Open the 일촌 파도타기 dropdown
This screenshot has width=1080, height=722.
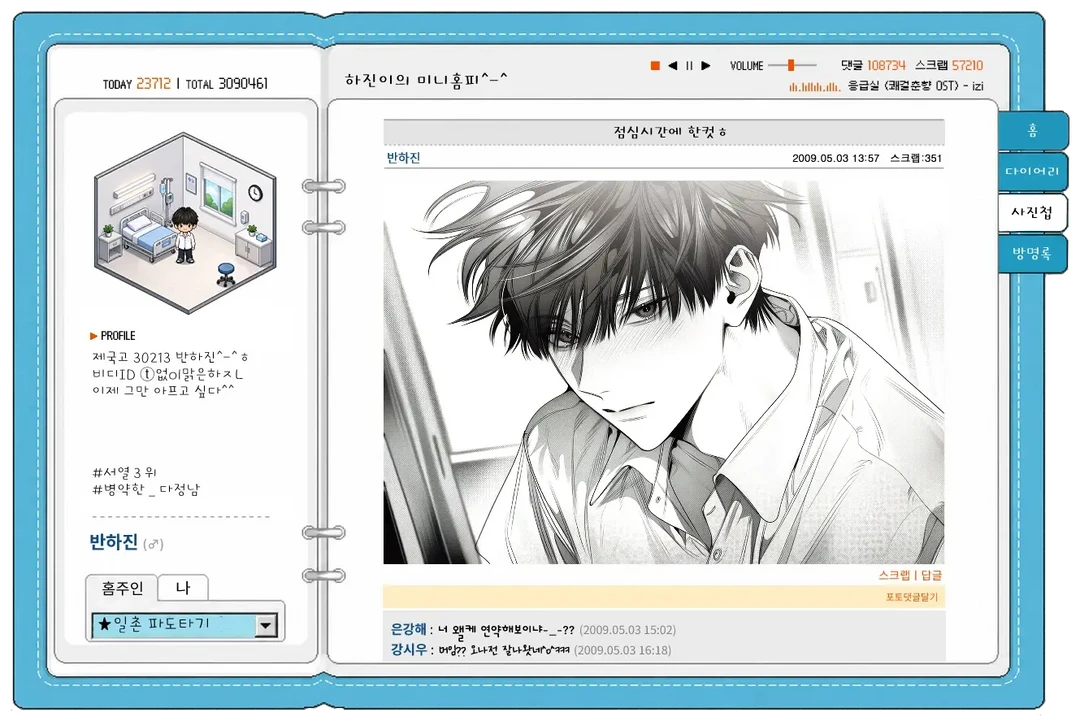coord(185,625)
